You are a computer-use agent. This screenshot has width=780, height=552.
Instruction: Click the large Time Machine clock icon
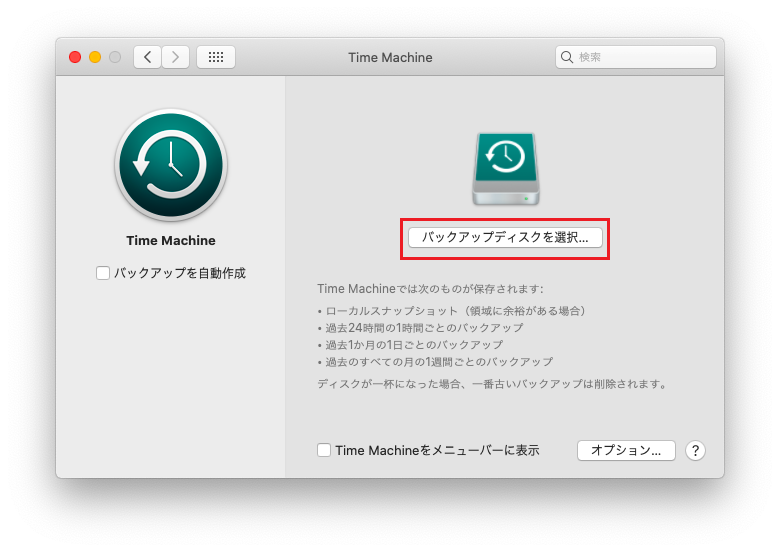click(171, 165)
